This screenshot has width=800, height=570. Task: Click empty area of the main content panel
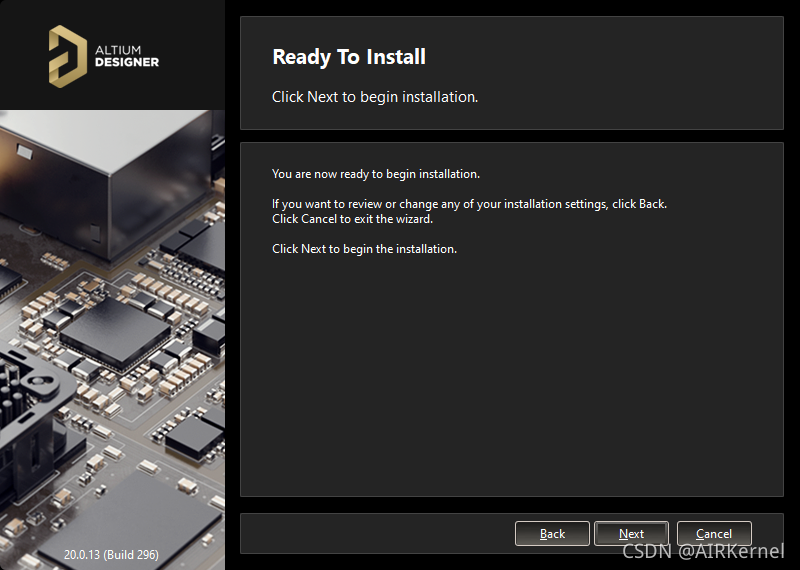point(510,380)
